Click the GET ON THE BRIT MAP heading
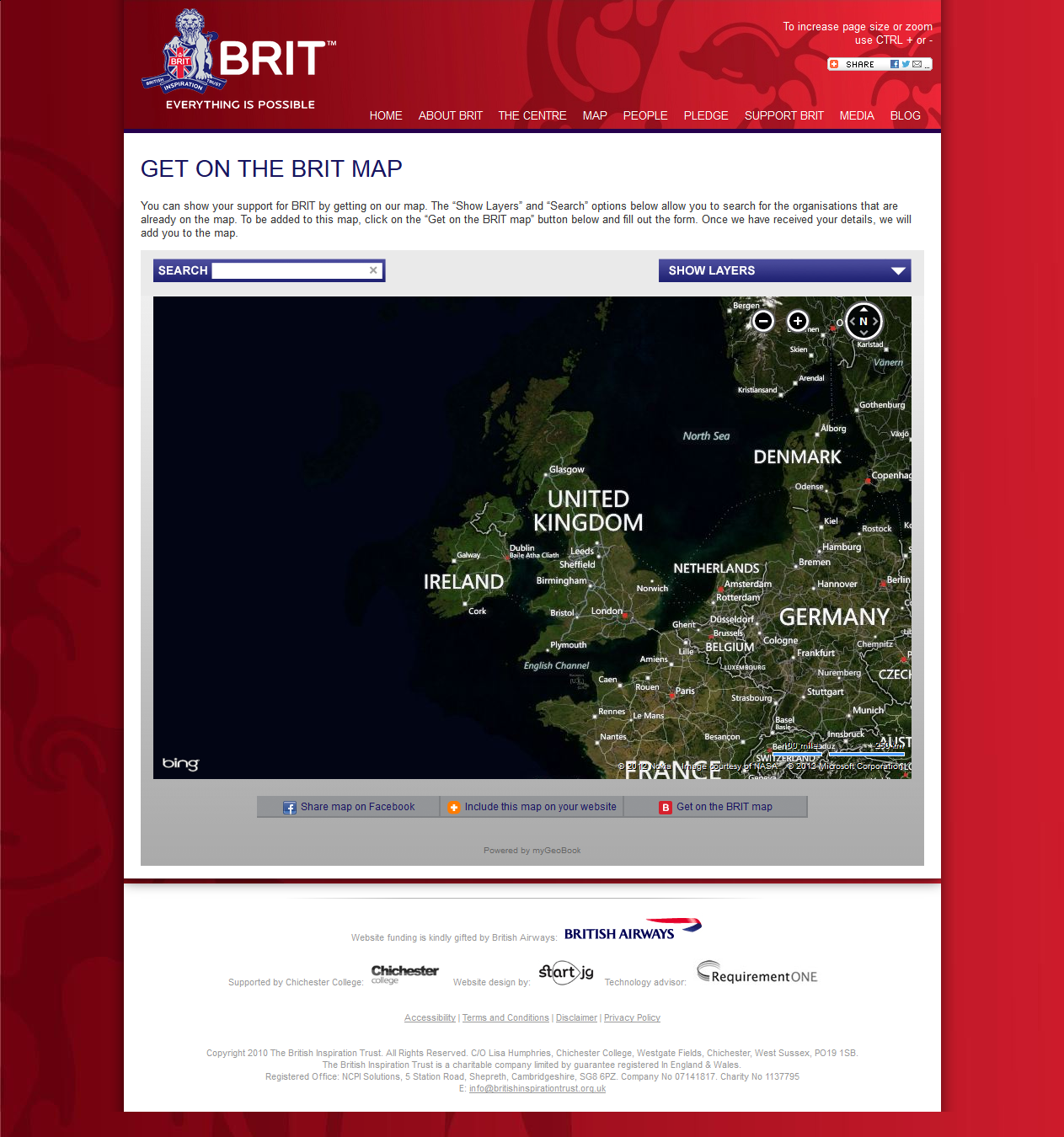 (271, 168)
